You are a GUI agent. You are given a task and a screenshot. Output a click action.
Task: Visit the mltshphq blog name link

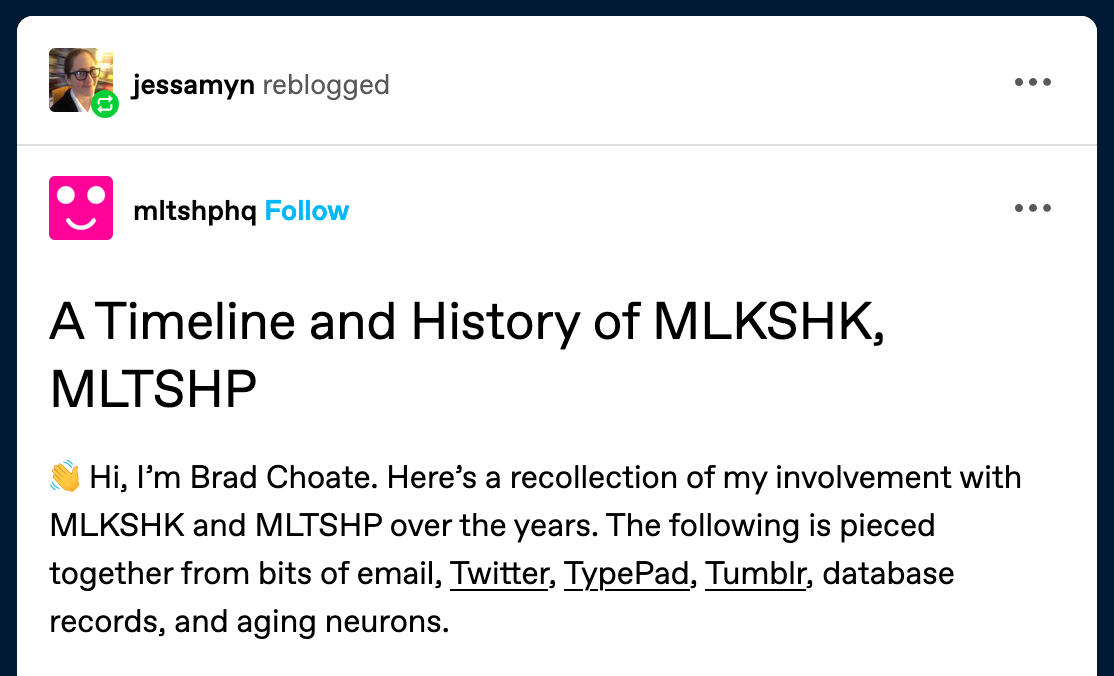click(x=194, y=211)
